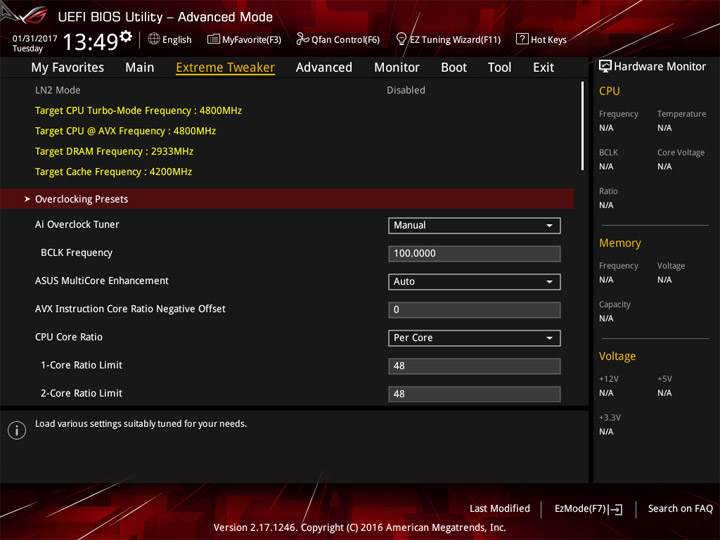Click Target CPU @ AVX Frequency text
The height and width of the screenshot is (540, 720).
point(125,131)
